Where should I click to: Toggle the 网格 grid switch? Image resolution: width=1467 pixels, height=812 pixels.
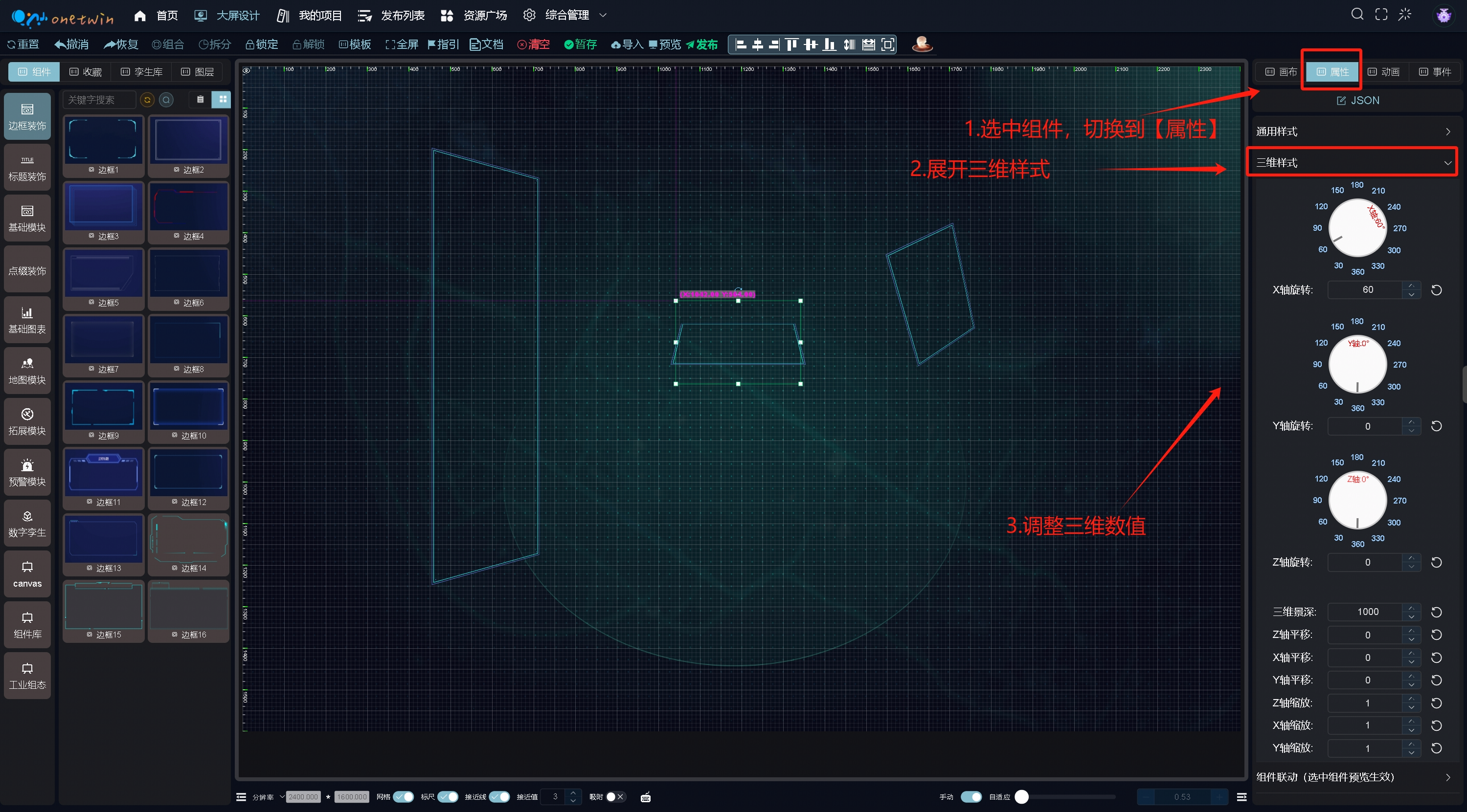(x=403, y=797)
